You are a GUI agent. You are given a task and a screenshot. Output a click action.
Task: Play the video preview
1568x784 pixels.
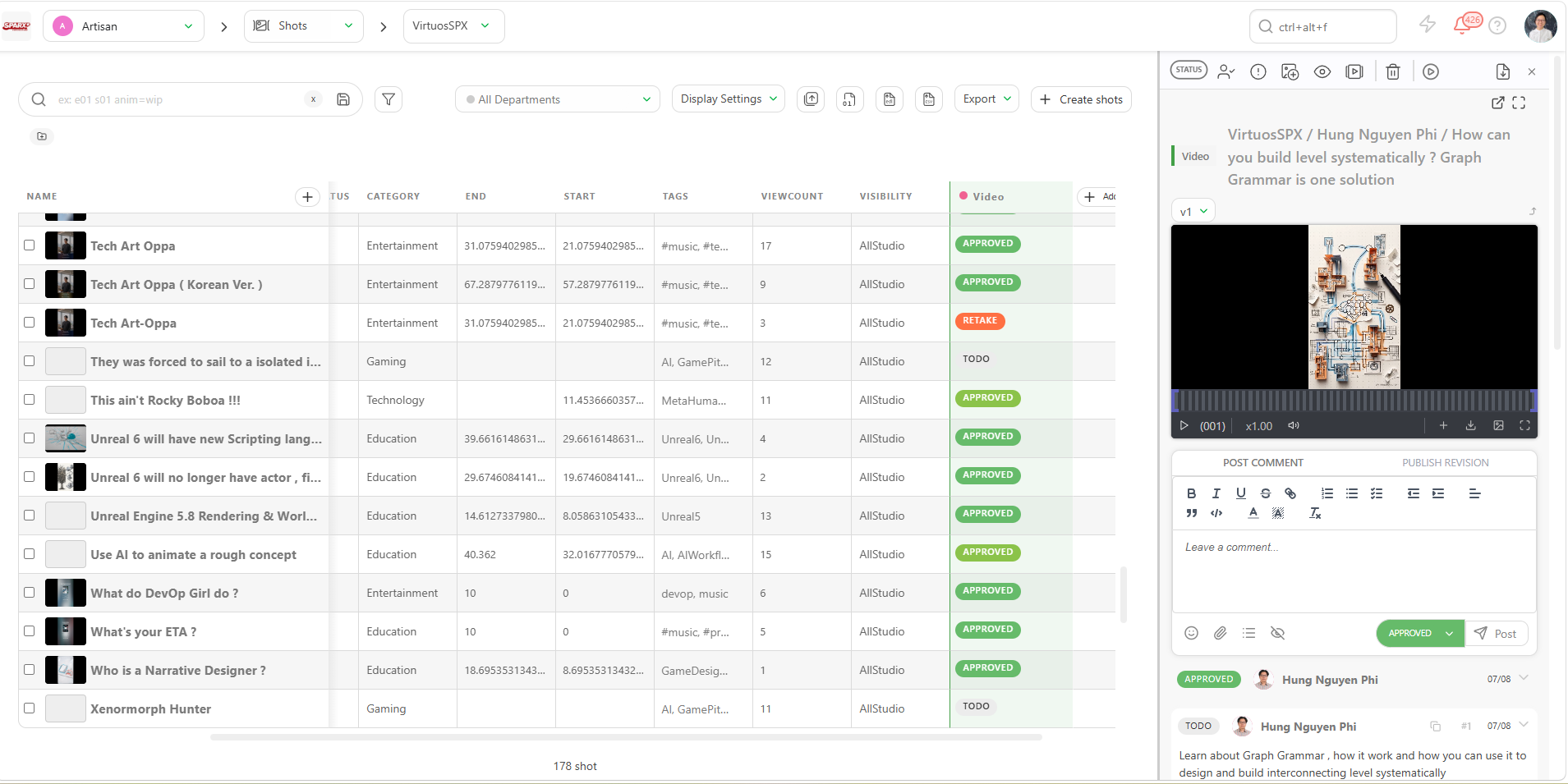click(x=1184, y=426)
